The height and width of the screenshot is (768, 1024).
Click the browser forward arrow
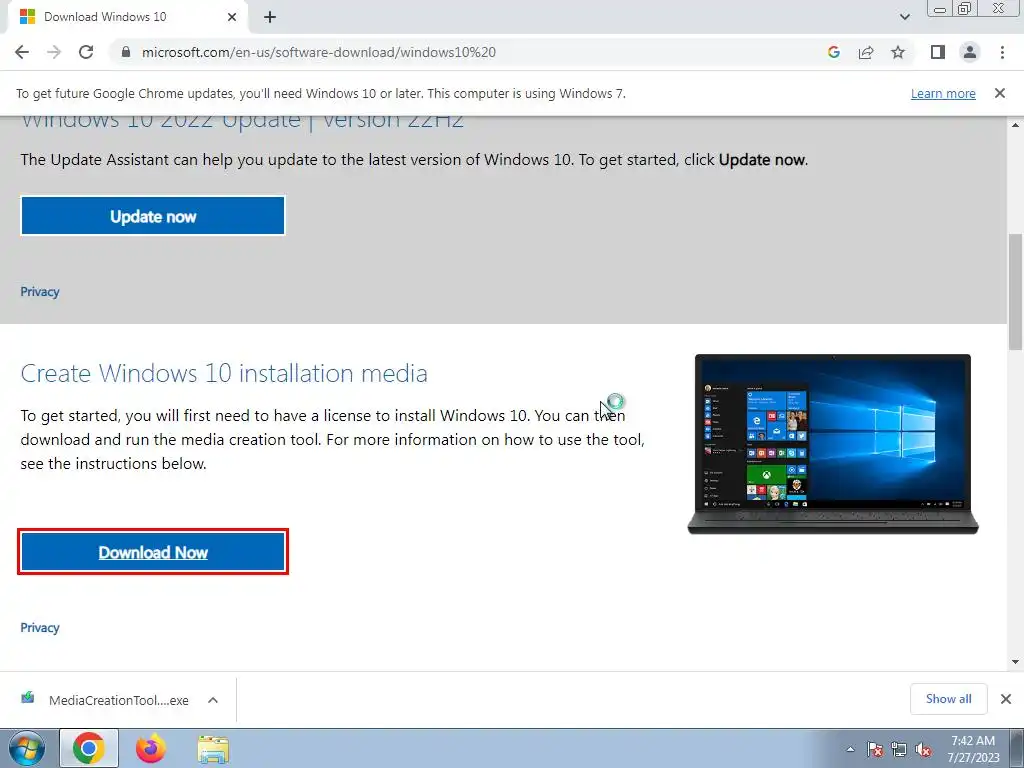pyautogui.click(x=54, y=52)
